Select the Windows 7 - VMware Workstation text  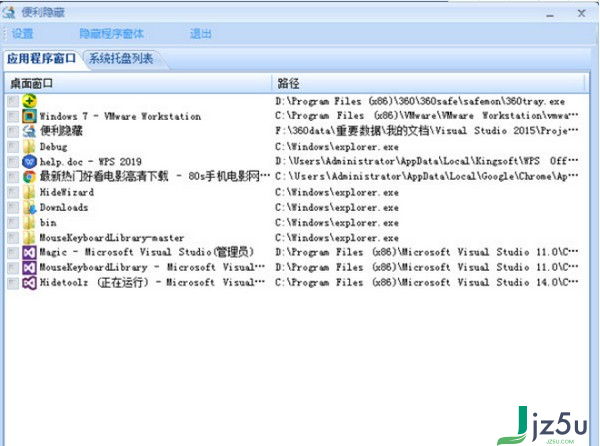[x=120, y=116]
